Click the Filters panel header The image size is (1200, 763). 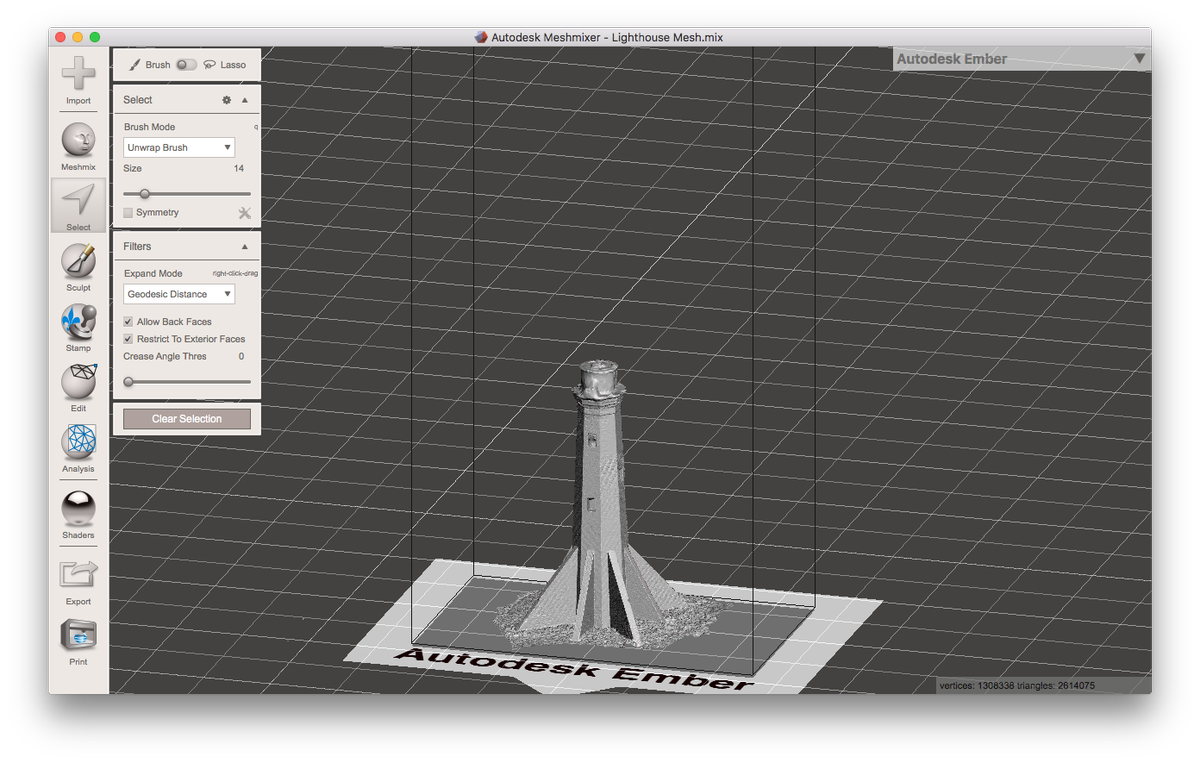pyautogui.click(x=187, y=246)
